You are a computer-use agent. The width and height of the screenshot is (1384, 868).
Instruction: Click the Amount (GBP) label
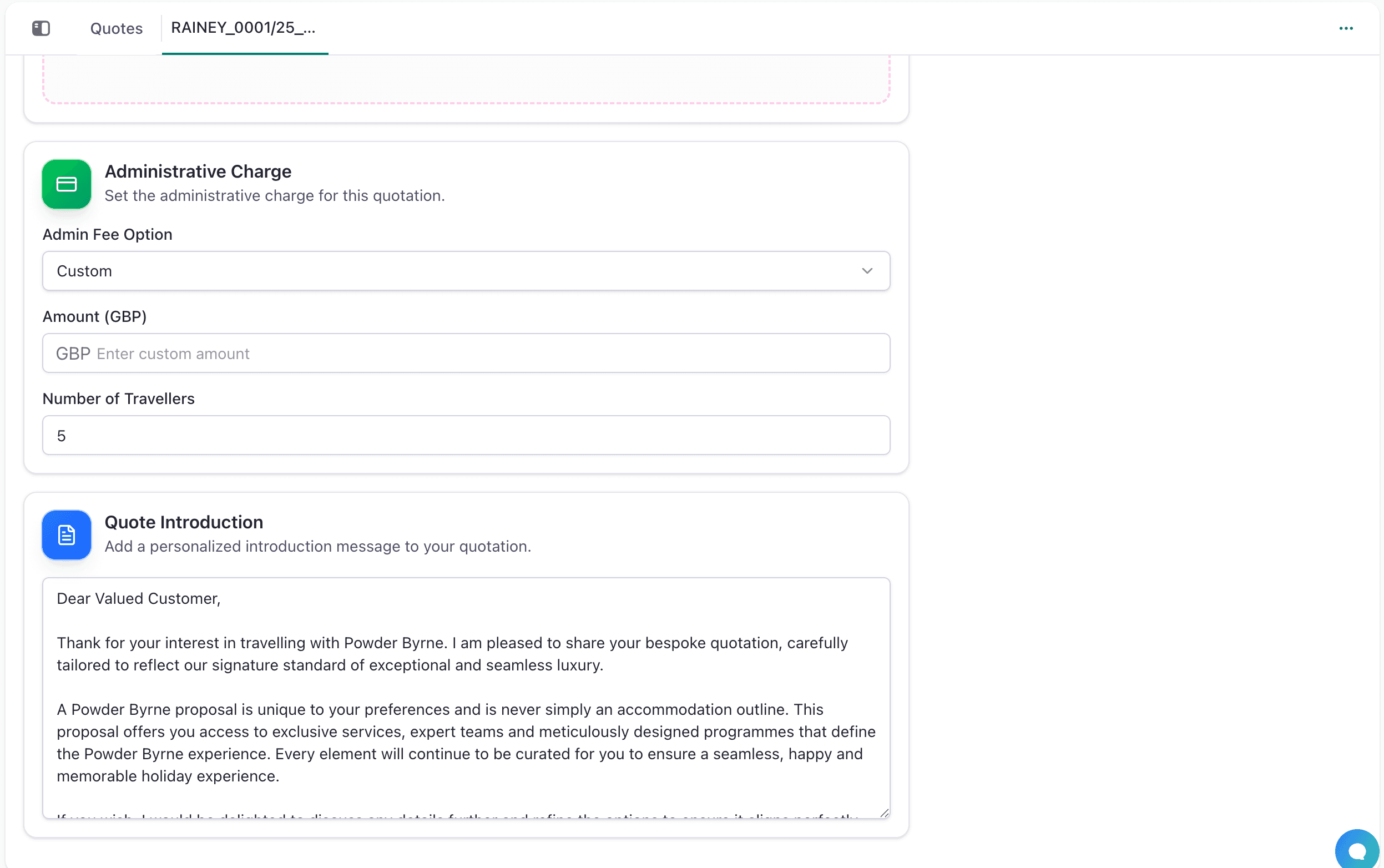click(x=95, y=316)
